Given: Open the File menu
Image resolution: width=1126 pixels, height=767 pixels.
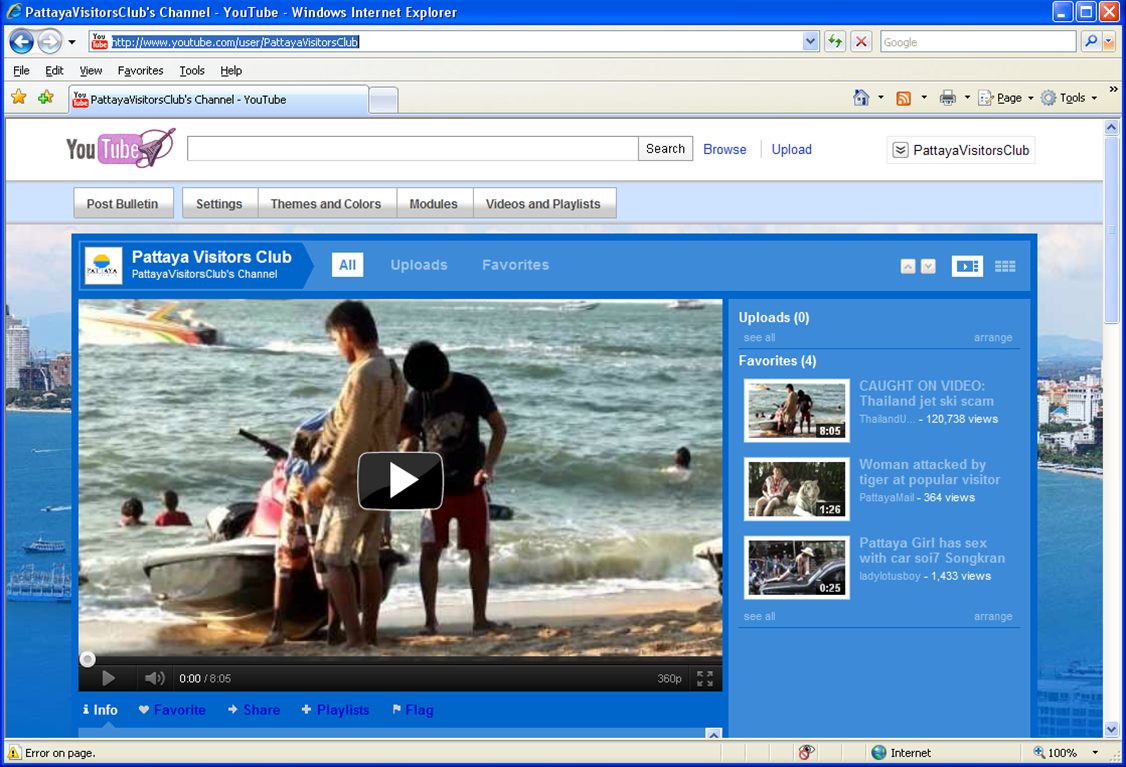Looking at the screenshot, I should [x=22, y=70].
